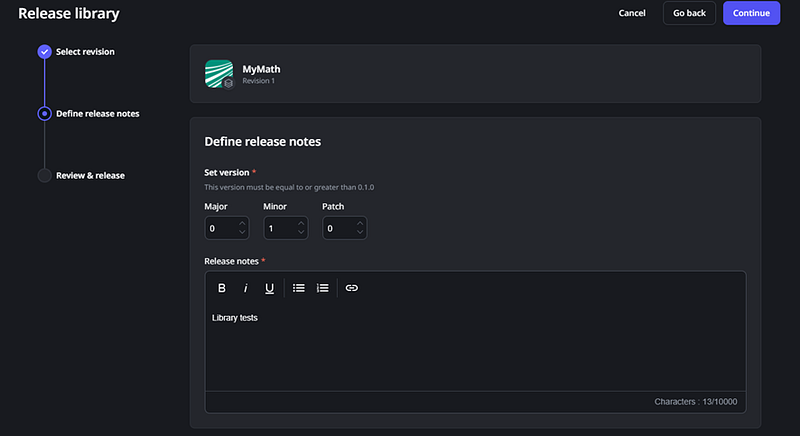This screenshot has width=800, height=436.
Task: Increase the Minor version number
Action: [301, 223]
